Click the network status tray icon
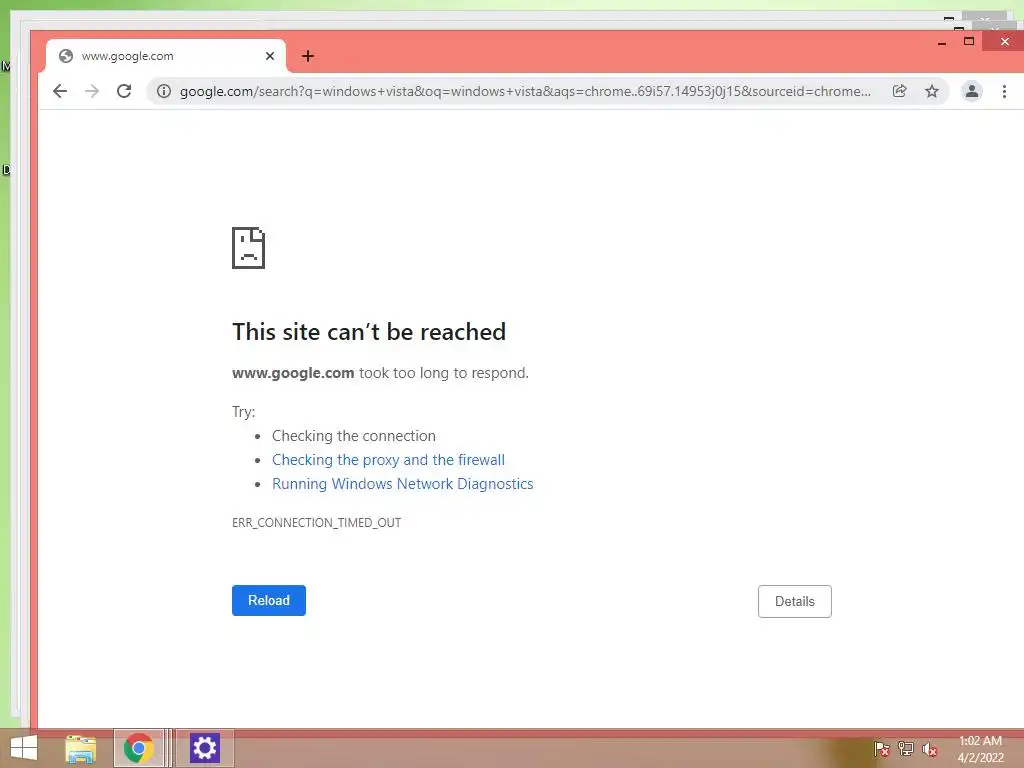Image resolution: width=1024 pixels, height=768 pixels. coord(906,749)
